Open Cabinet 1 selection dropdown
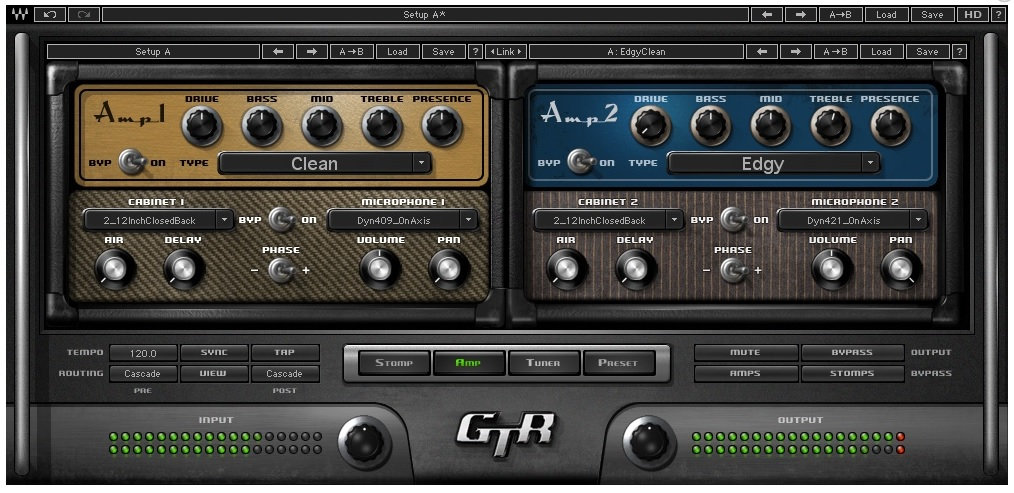1014x493 pixels. tap(158, 220)
